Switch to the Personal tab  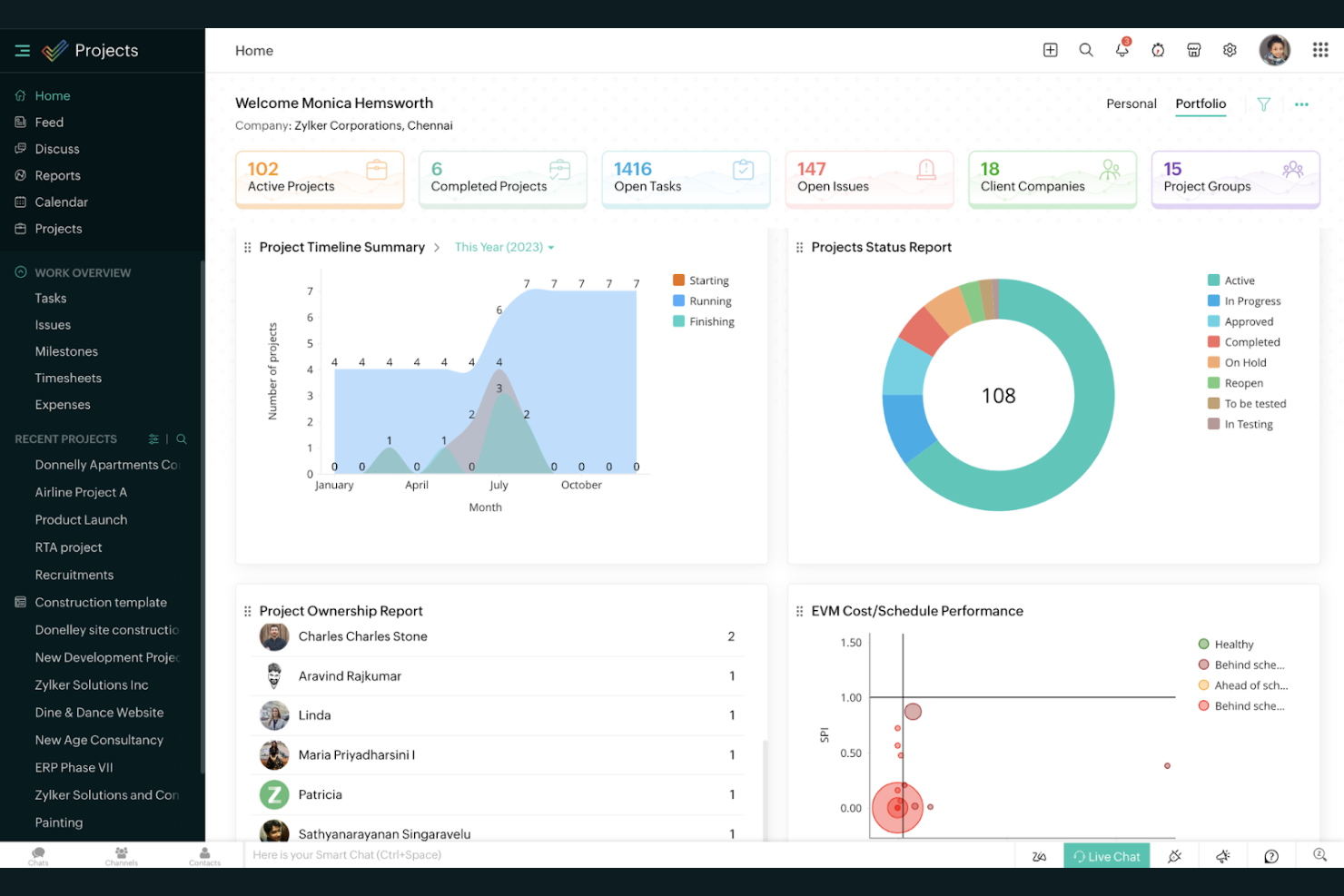[x=1131, y=103]
